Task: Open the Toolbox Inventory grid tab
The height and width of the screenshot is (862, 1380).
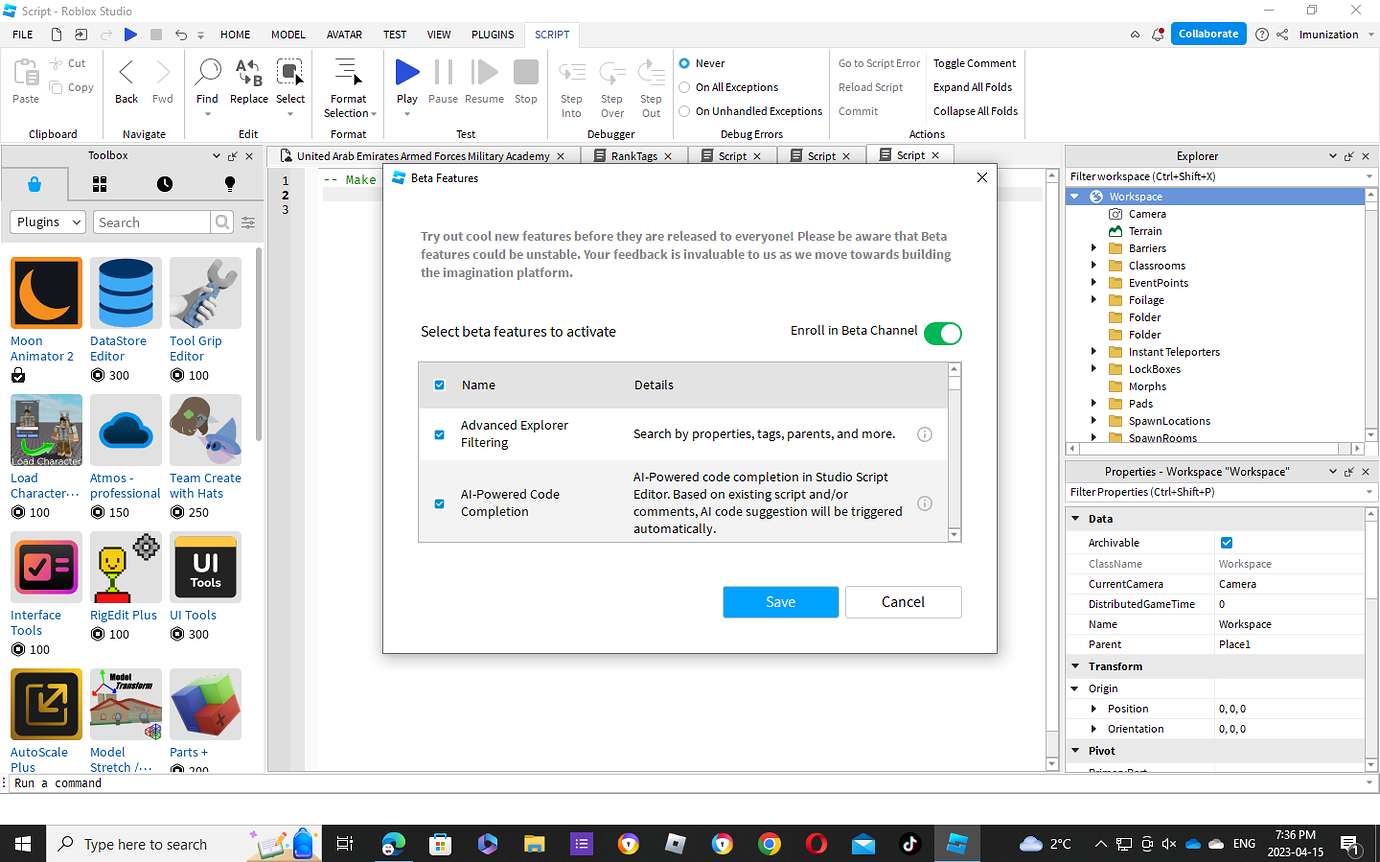Action: point(100,184)
